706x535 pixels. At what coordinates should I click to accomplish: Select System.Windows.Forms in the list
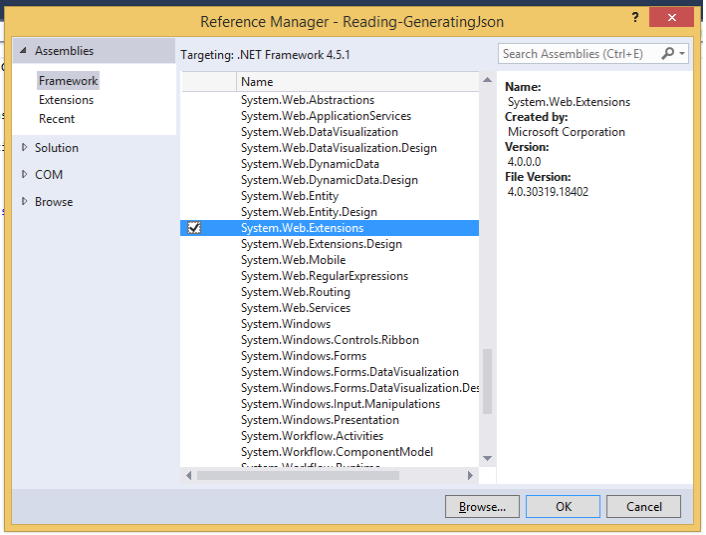303,356
